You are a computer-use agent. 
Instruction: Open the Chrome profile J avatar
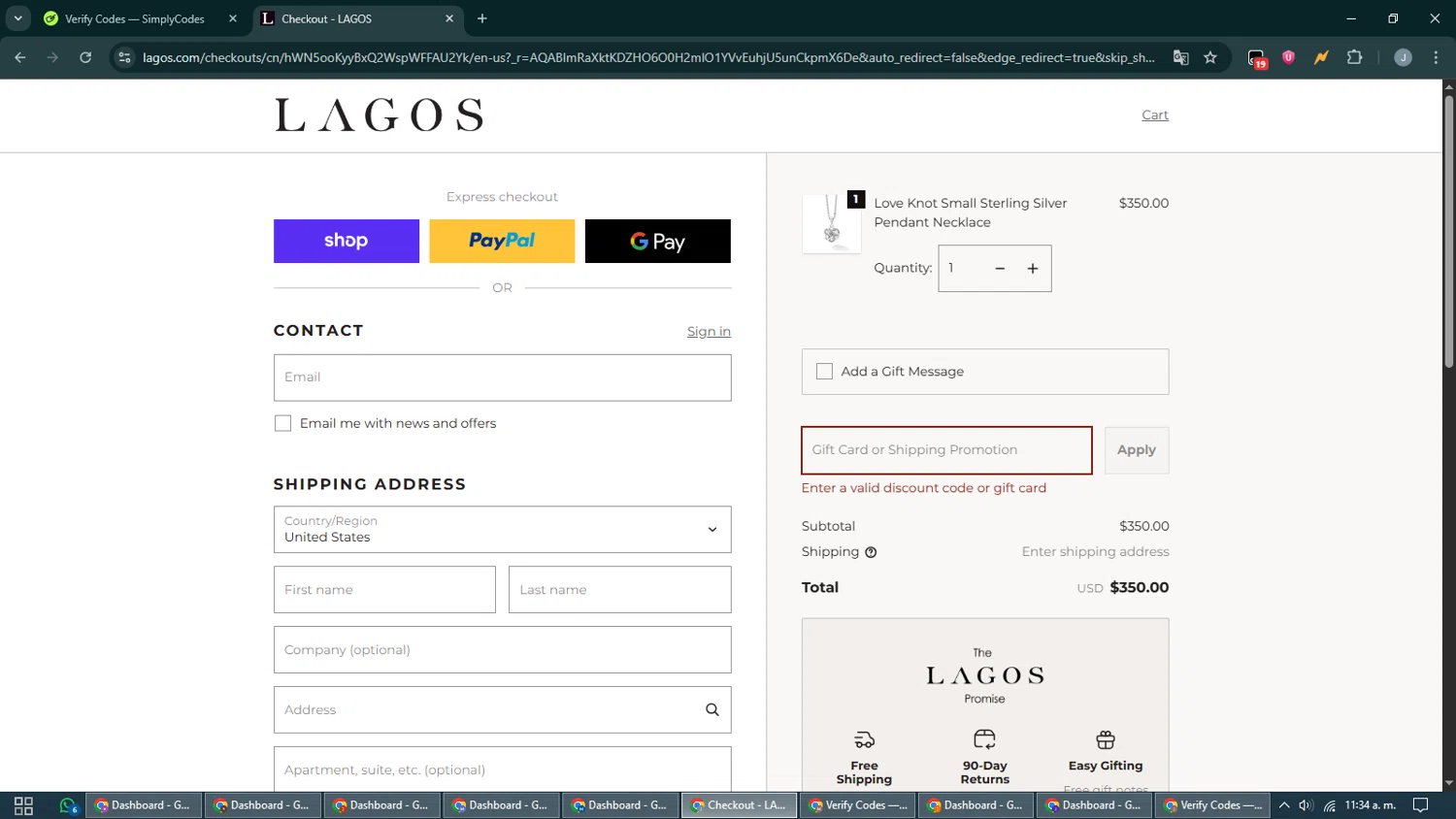pos(1403,57)
